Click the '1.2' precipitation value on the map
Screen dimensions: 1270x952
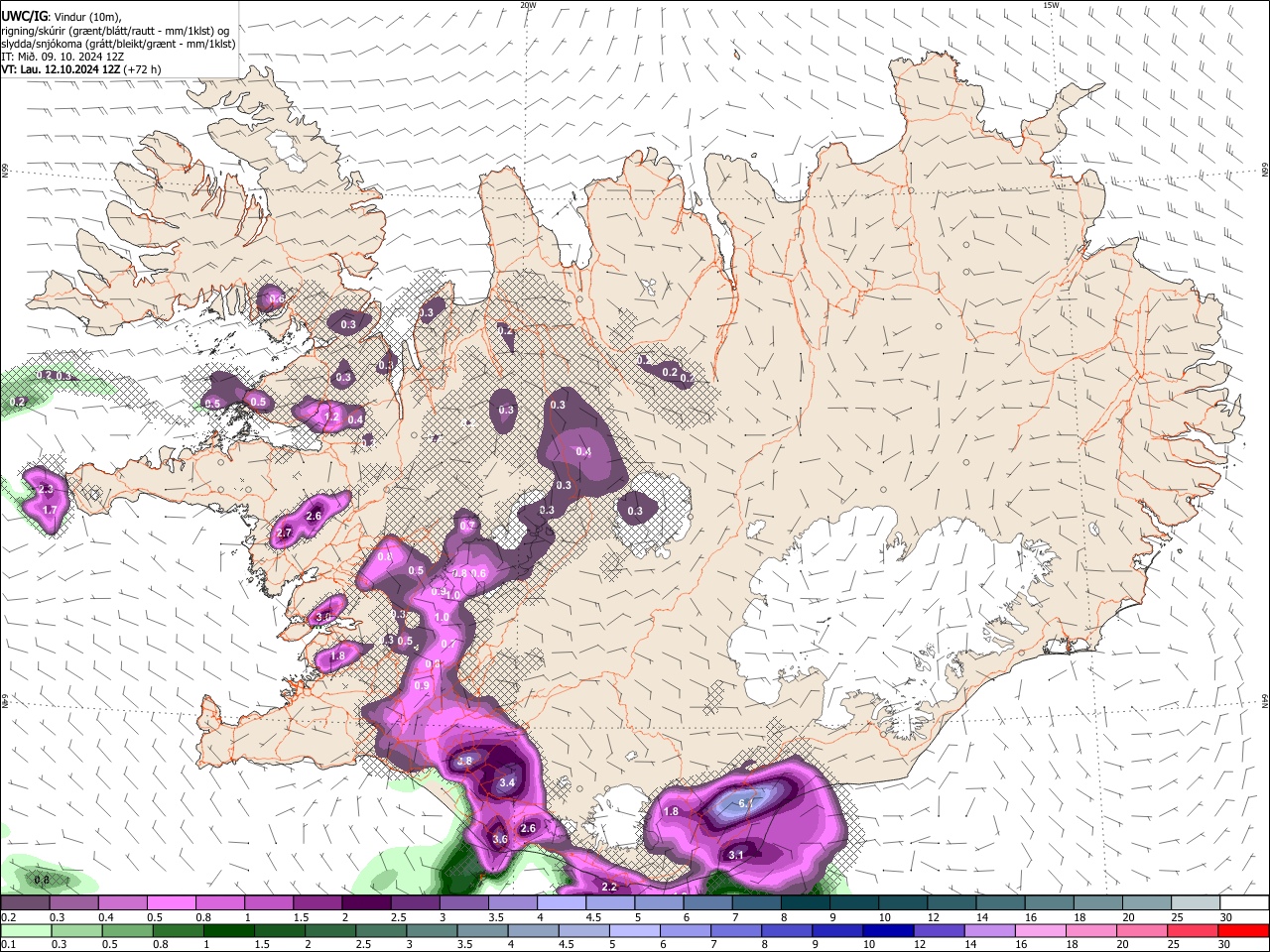point(332,417)
